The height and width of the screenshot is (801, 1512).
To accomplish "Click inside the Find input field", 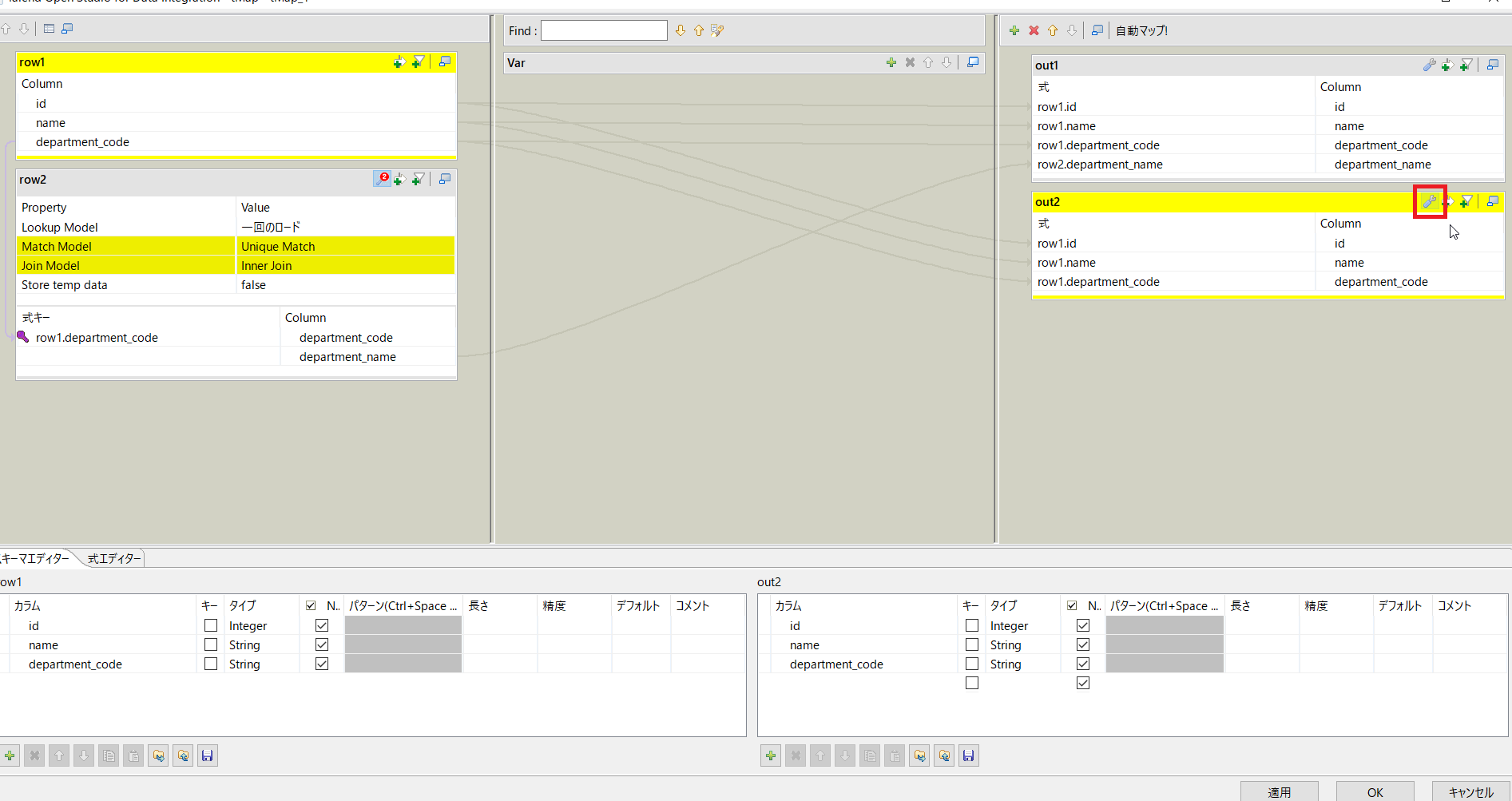I will click(x=604, y=30).
